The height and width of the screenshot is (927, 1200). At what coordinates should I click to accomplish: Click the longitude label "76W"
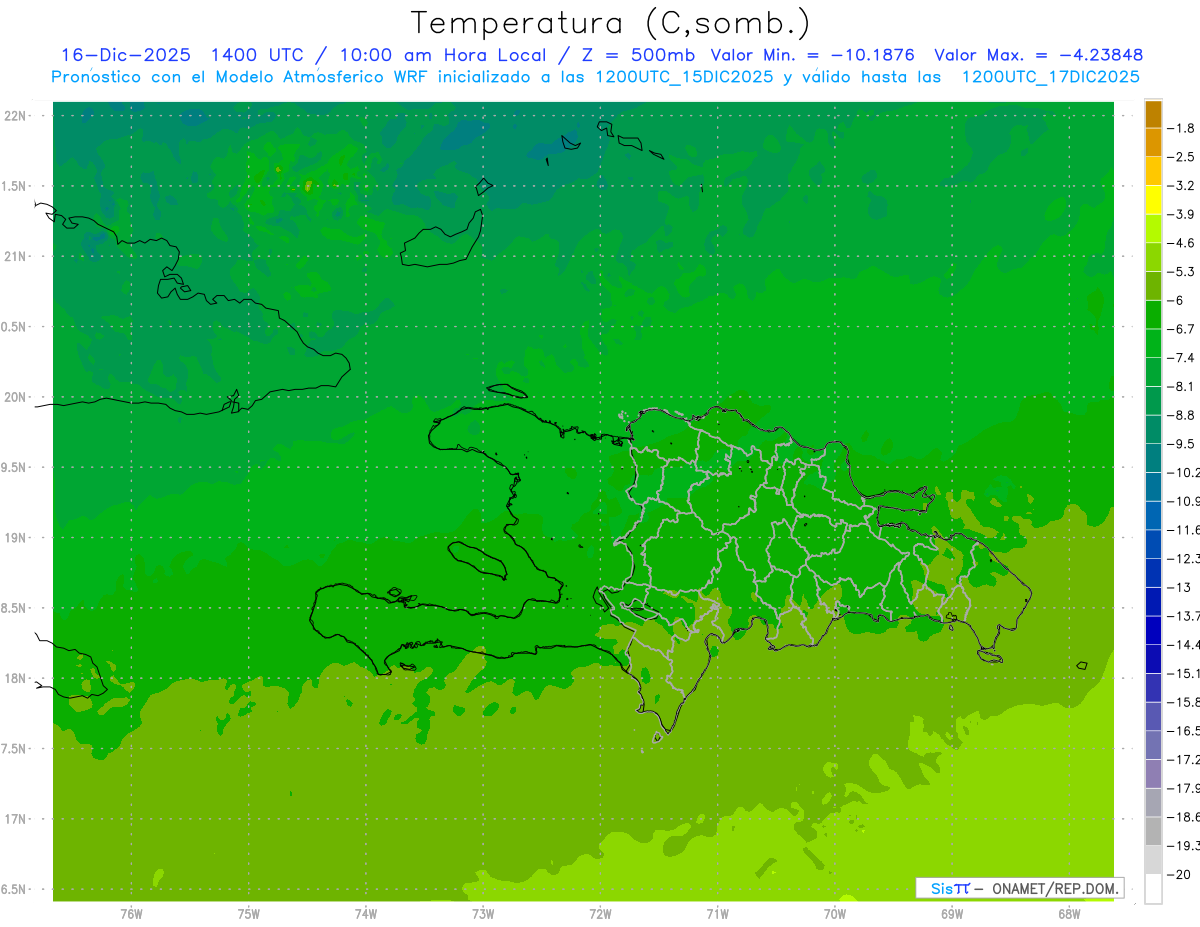[131, 914]
